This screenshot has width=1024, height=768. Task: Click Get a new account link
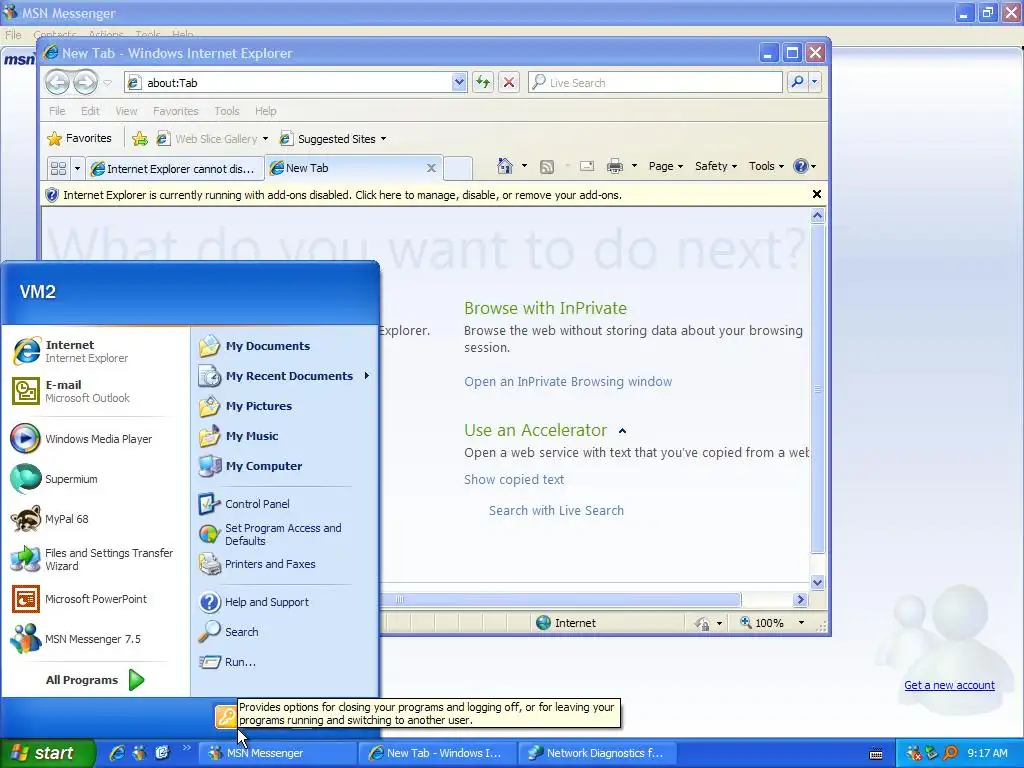(x=949, y=685)
